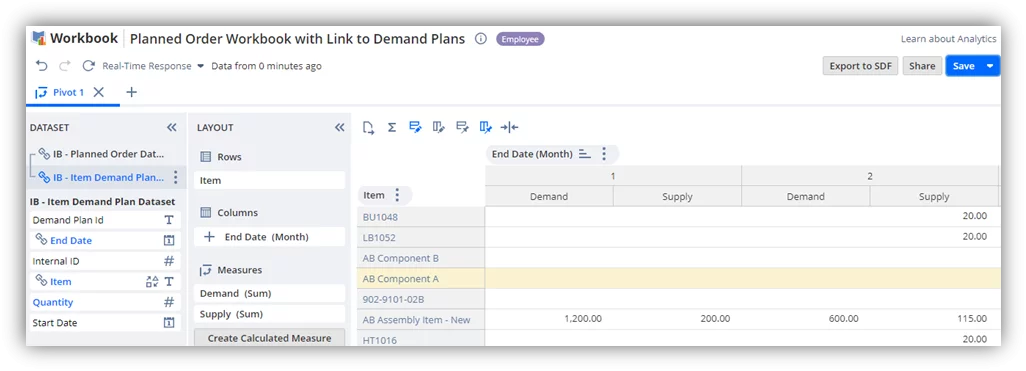This screenshot has width=1026, height=371.
Task: Click the End Date calendar type icon
Action: (x=169, y=241)
